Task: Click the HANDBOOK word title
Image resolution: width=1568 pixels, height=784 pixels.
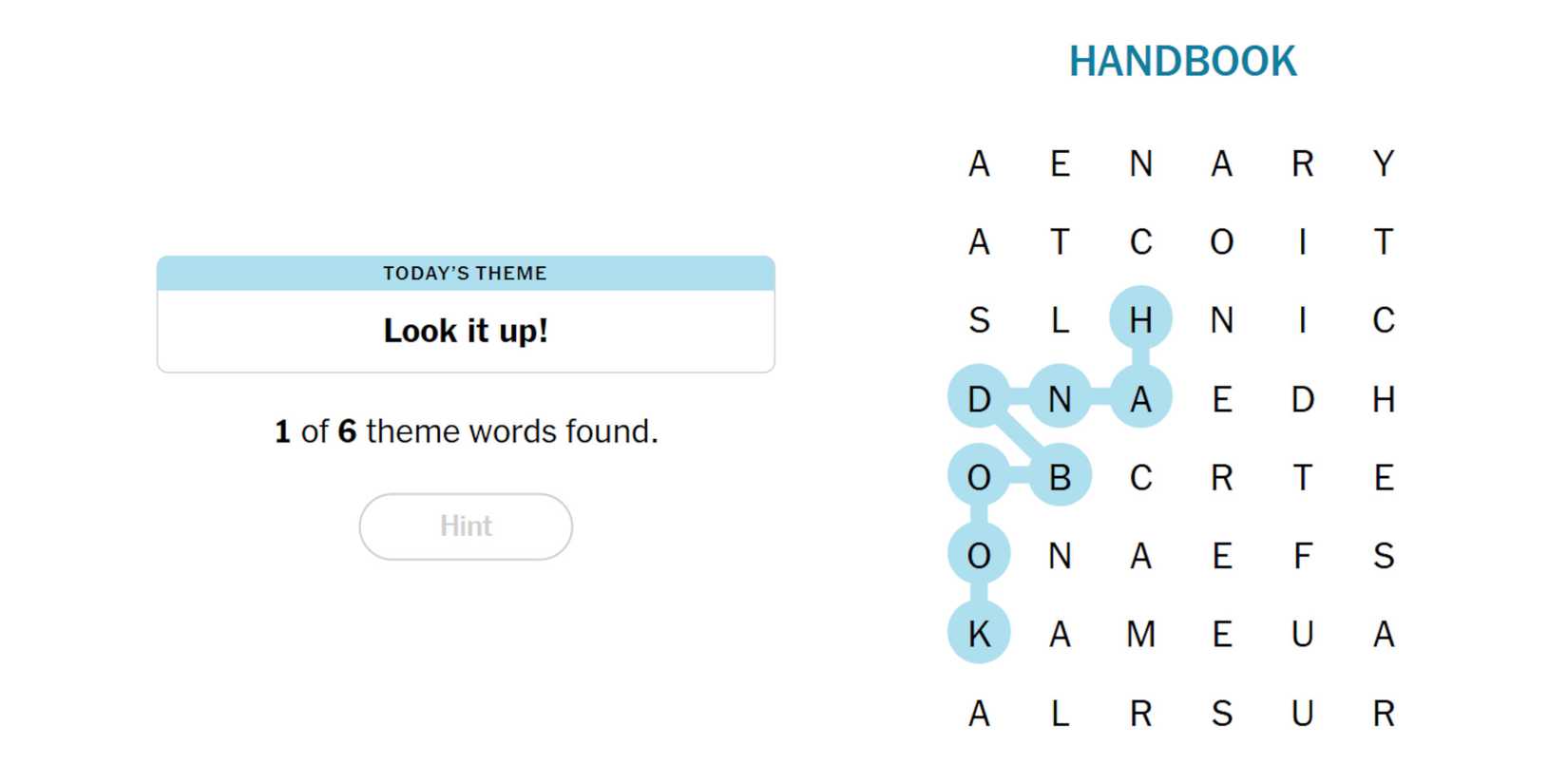Action: 1182,62
